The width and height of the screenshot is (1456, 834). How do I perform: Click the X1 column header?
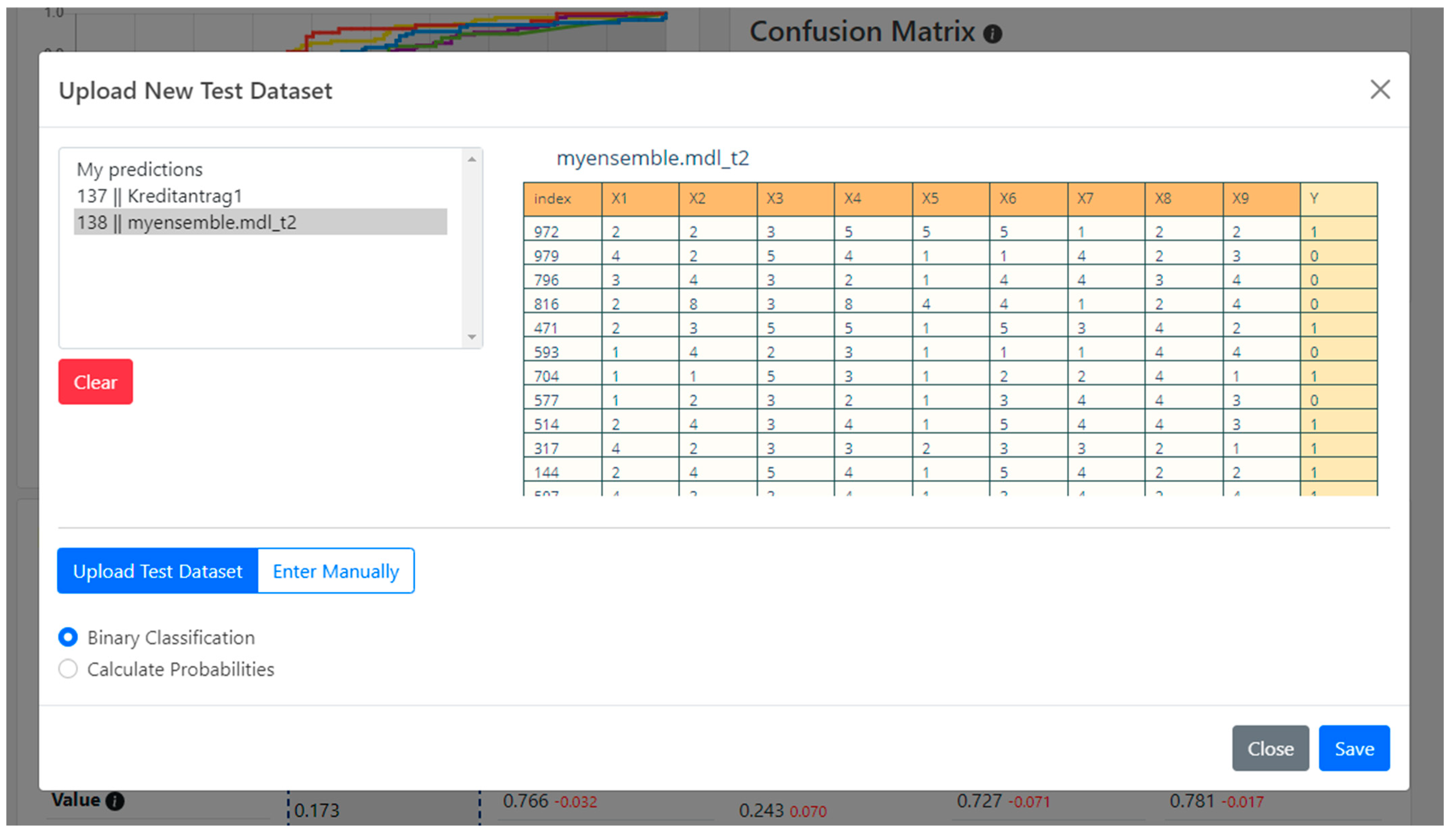(619, 199)
